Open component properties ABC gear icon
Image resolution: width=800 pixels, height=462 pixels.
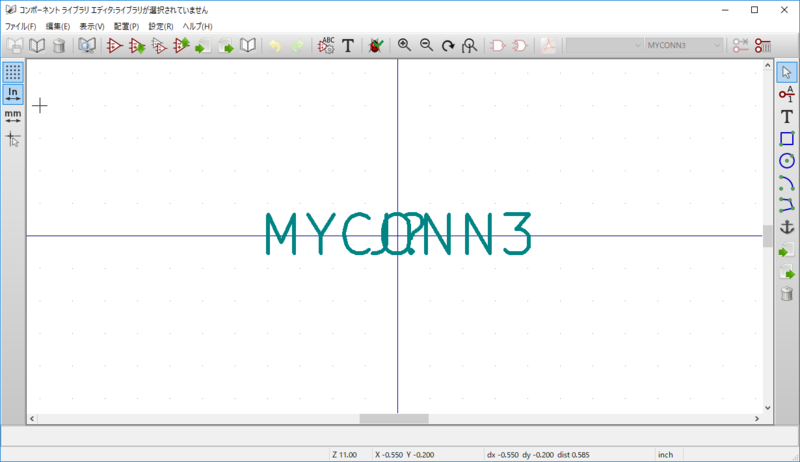(x=326, y=45)
